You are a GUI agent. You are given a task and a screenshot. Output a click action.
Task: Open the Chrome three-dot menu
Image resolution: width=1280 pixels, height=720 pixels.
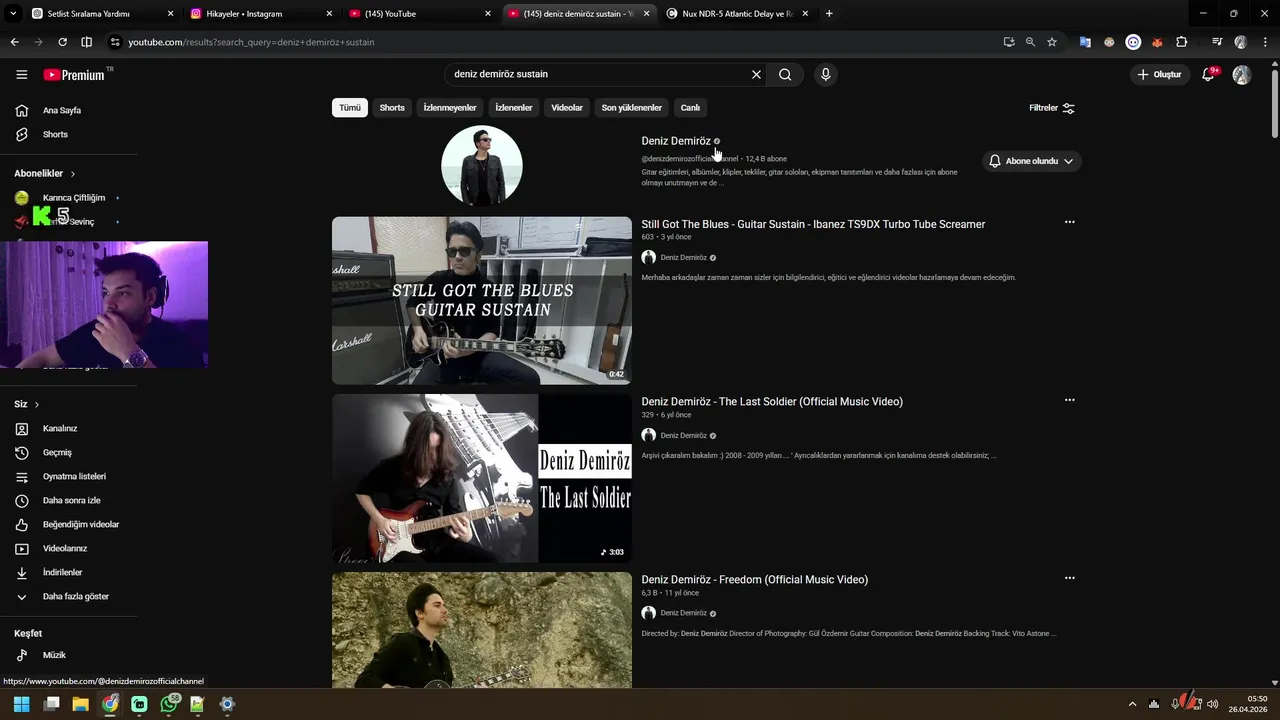1264,42
